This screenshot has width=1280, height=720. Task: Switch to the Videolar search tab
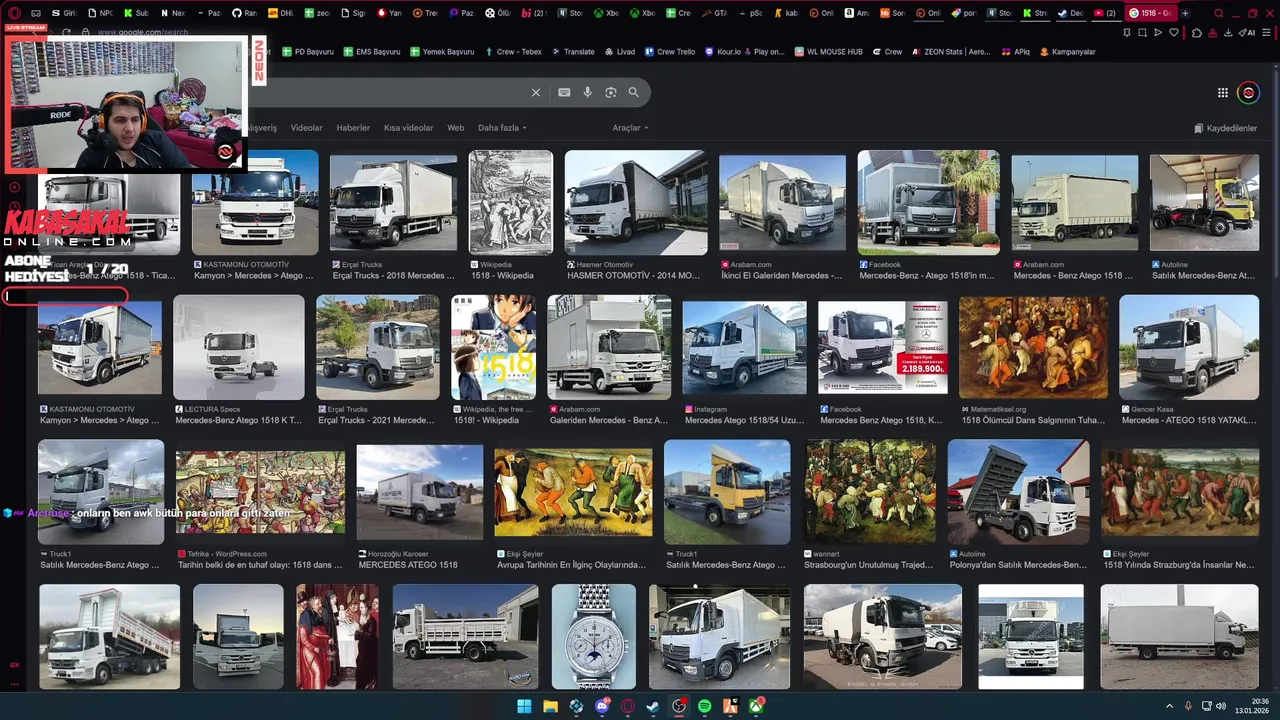pos(307,128)
